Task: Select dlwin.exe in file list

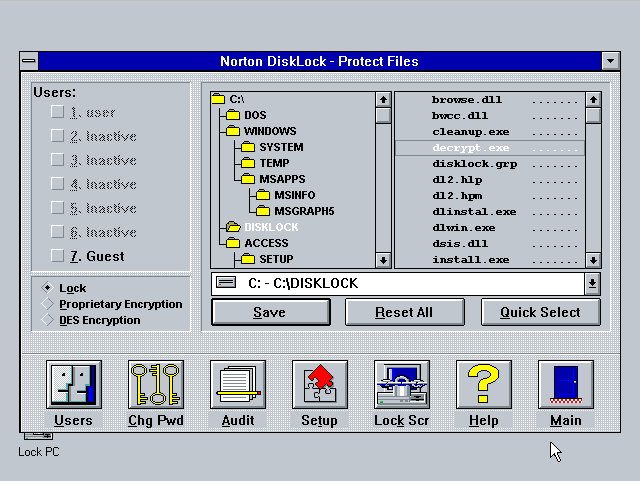Action: (490, 227)
